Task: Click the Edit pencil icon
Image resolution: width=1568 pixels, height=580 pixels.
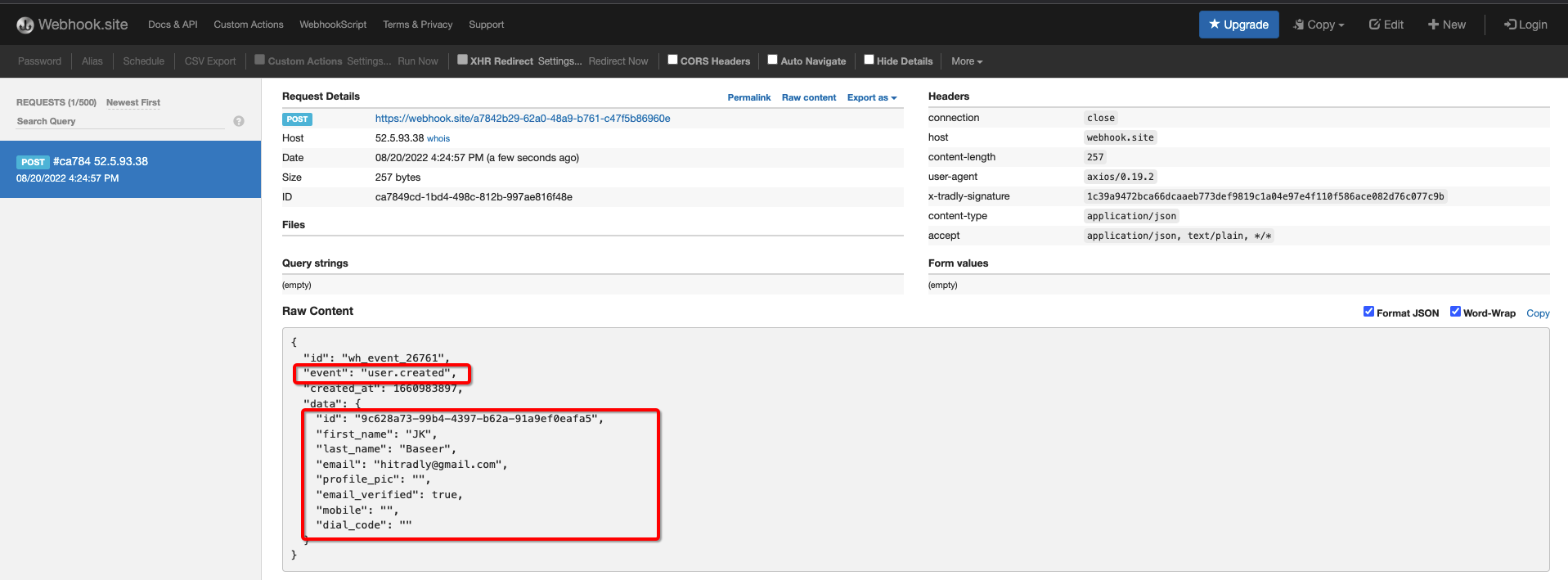Action: click(1375, 25)
